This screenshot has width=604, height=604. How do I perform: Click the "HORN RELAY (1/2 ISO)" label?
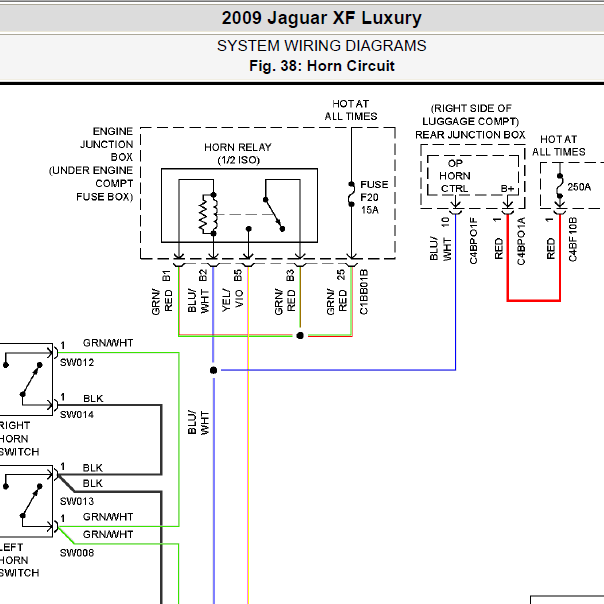238,153
